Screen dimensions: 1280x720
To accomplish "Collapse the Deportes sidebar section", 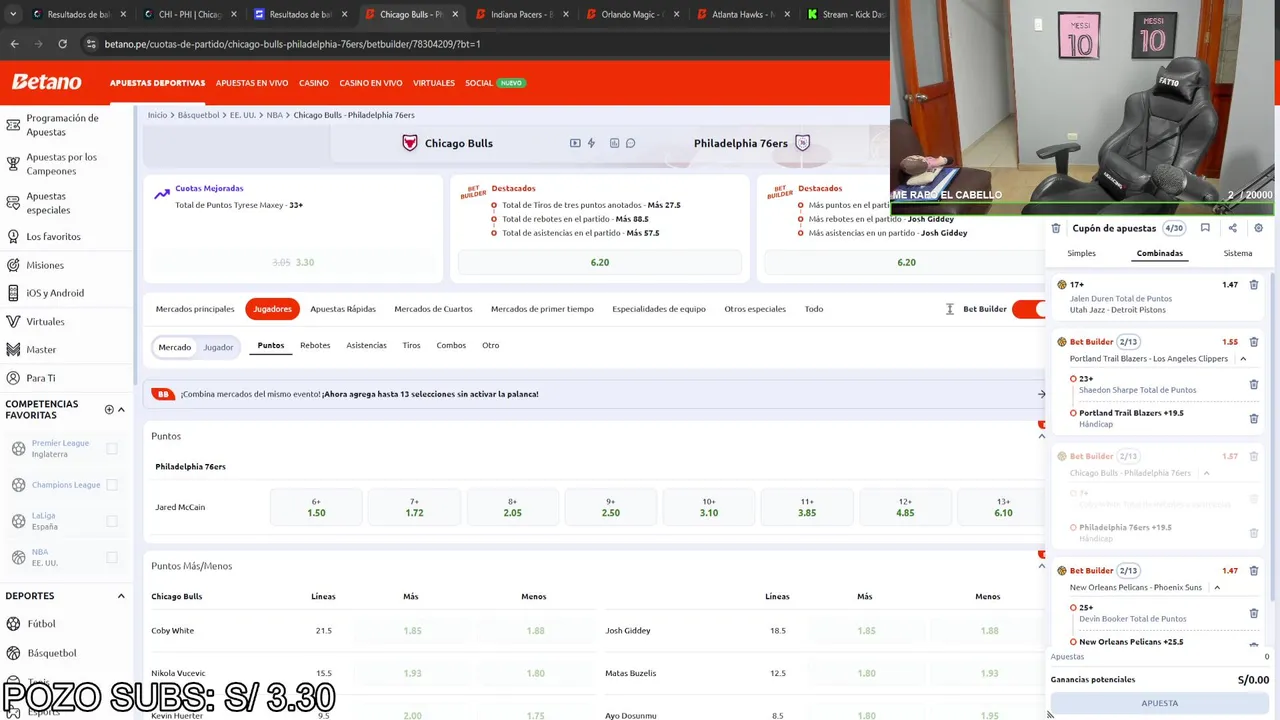I will pos(121,596).
